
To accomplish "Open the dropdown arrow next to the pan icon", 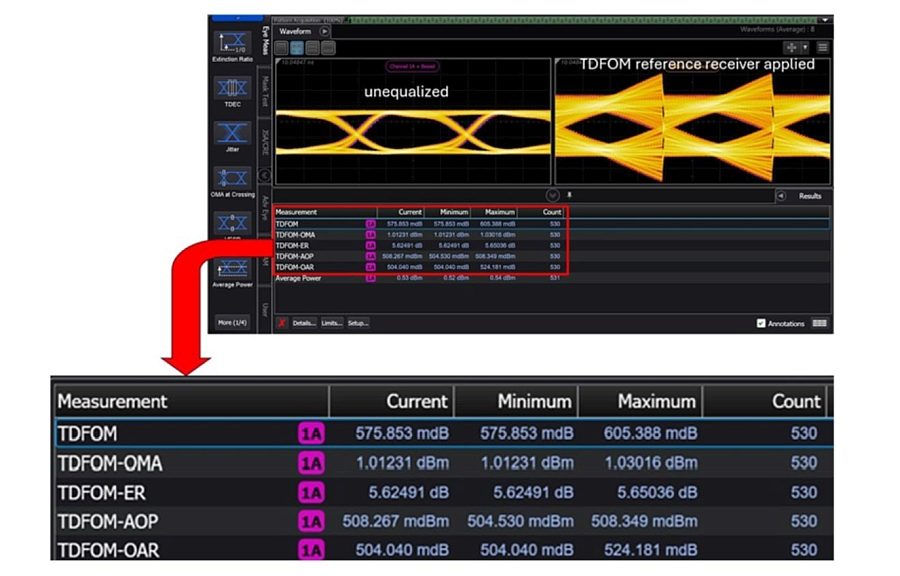I will [803, 45].
